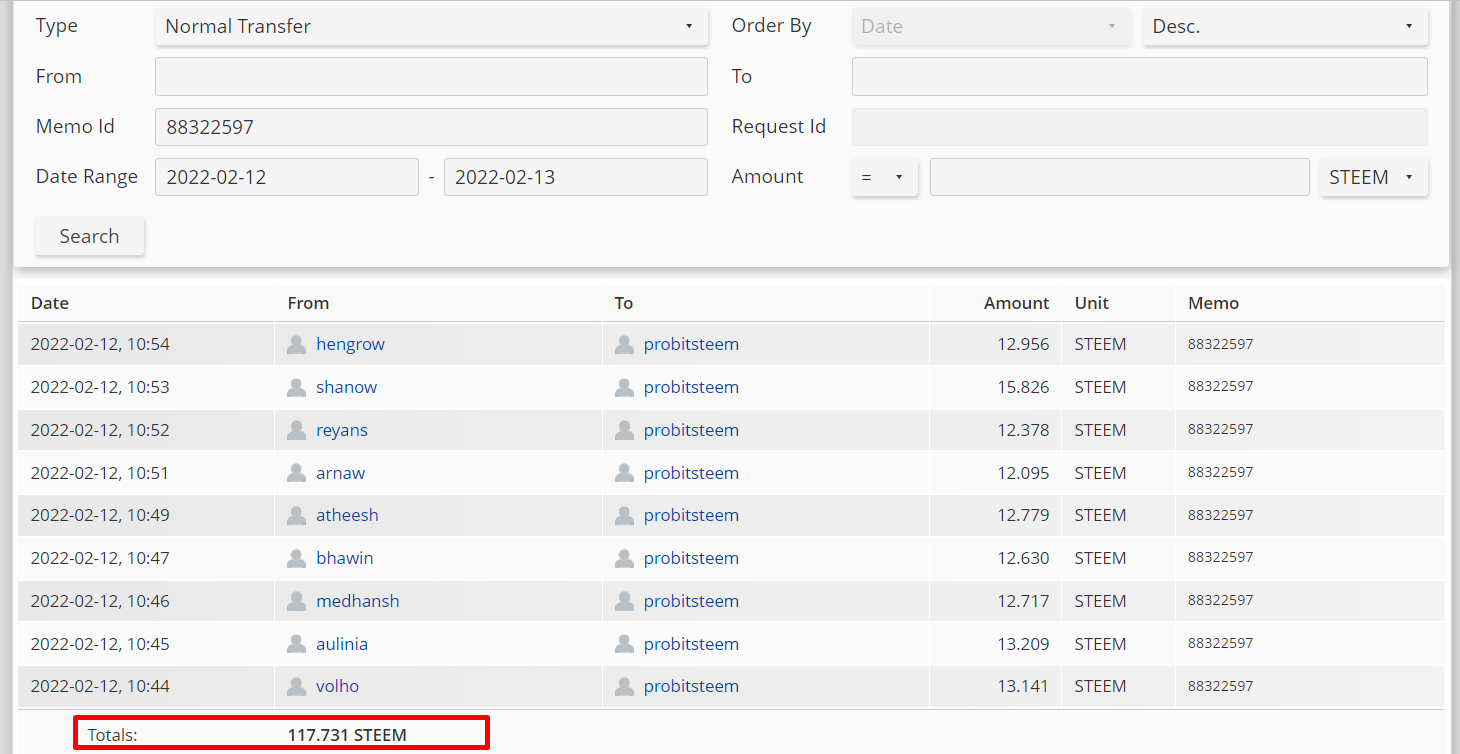
Task: Click the avatar icon beside hengrow
Action: [x=296, y=344]
